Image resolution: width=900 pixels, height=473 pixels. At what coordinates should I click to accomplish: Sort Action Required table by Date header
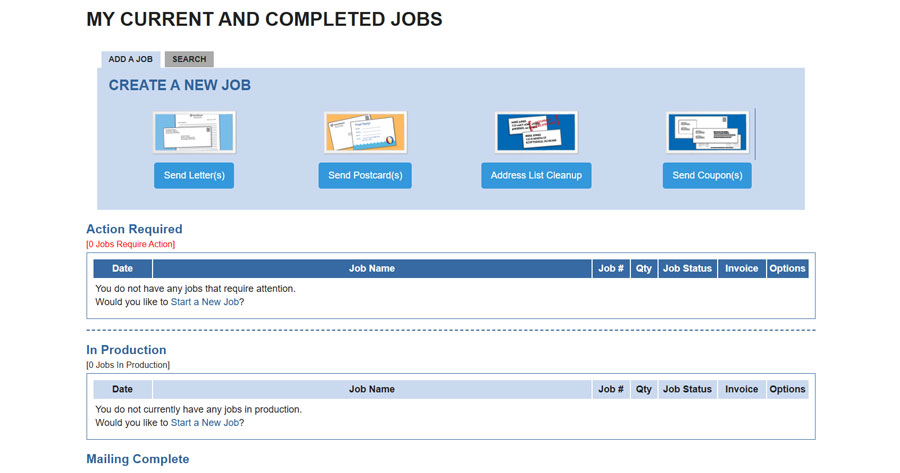coord(122,268)
